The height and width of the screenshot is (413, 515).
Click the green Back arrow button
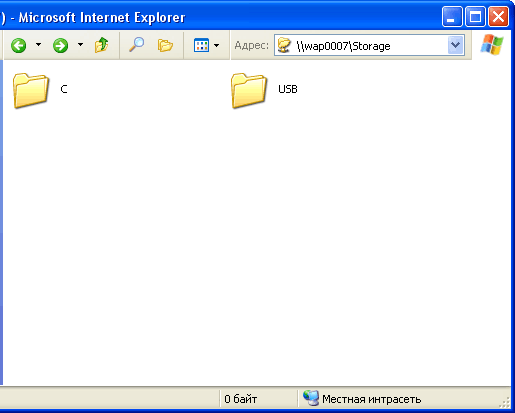point(18,45)
